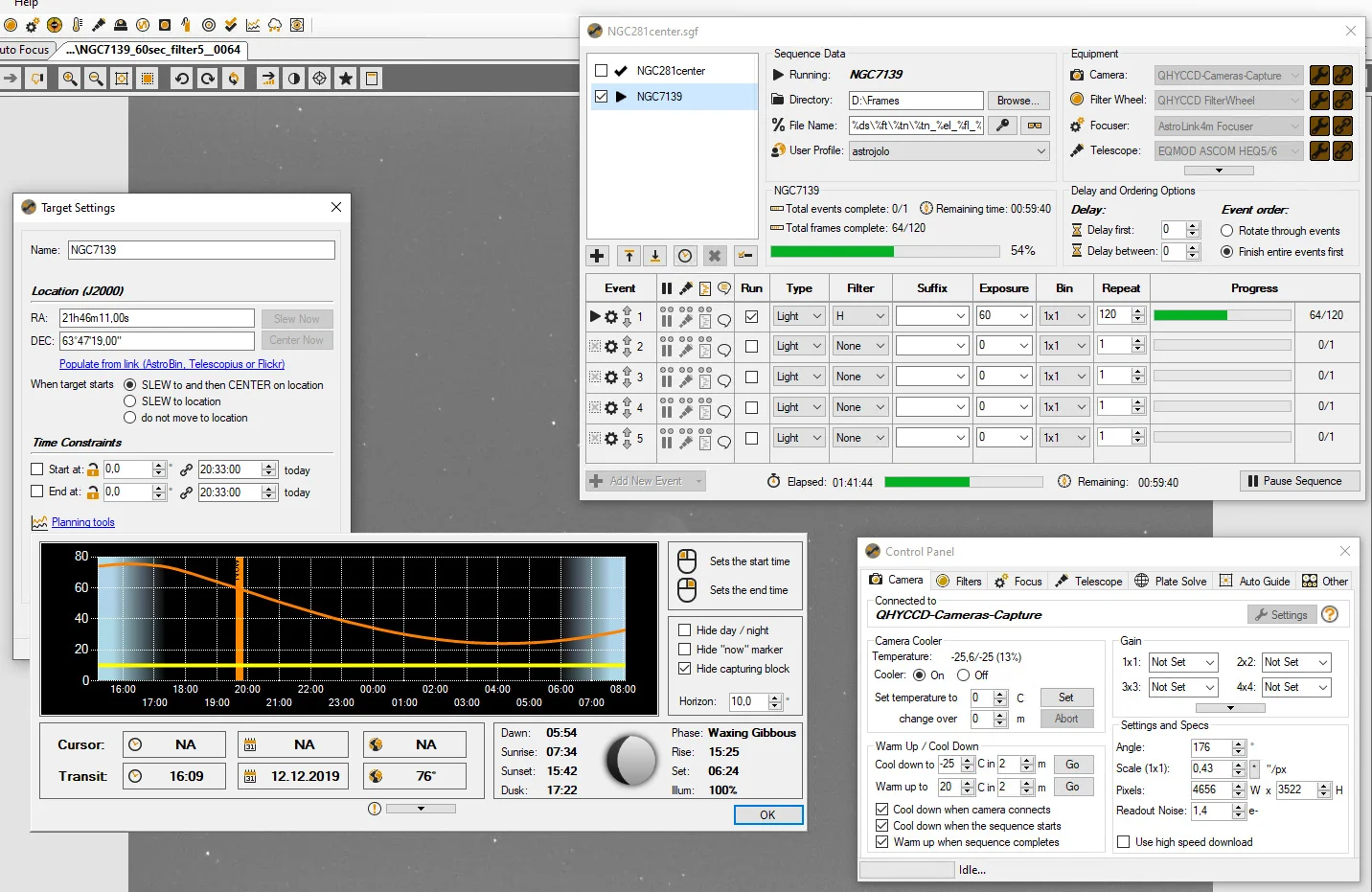Click the wrench icon next to Camera

[1319, 75]
